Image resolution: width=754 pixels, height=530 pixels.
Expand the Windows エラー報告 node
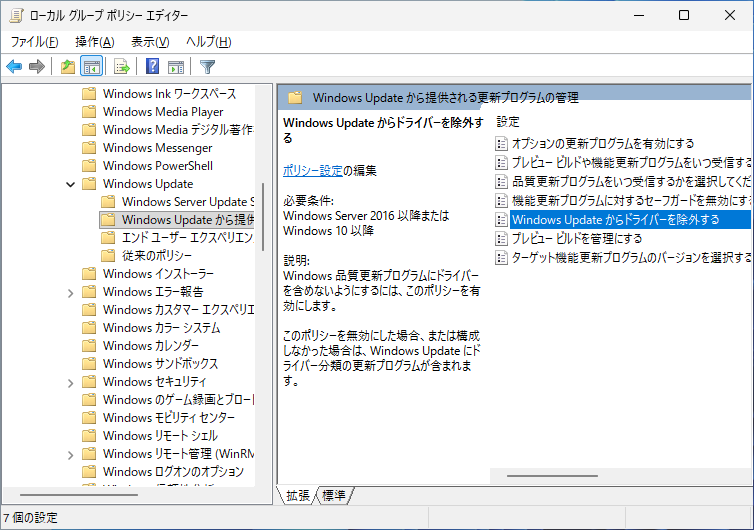[x=70, y=292]
